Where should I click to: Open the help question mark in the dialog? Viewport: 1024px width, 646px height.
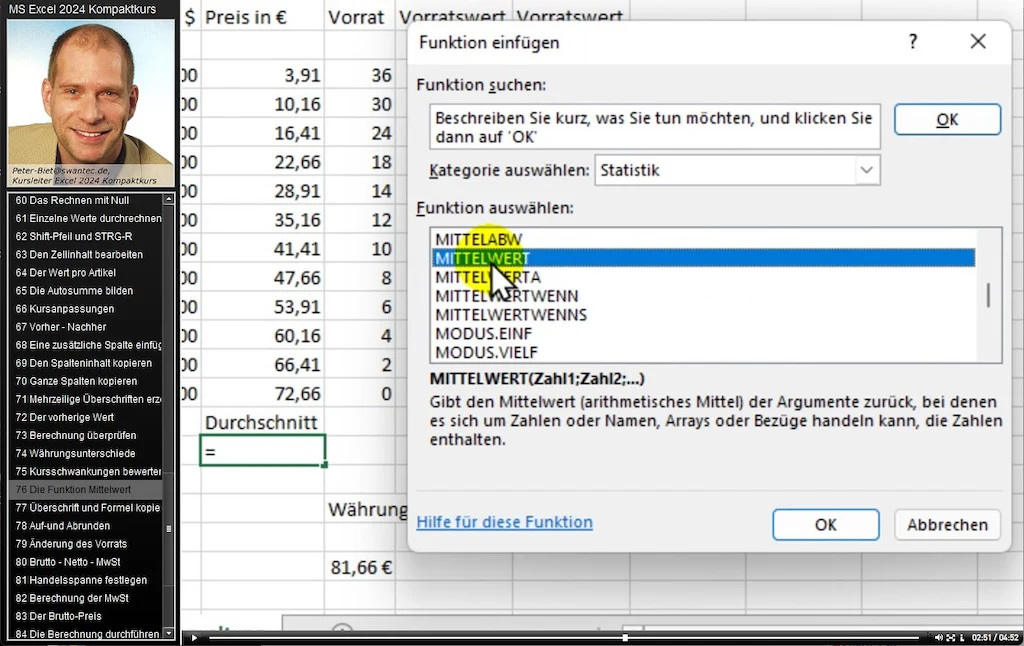click(913, 42)
